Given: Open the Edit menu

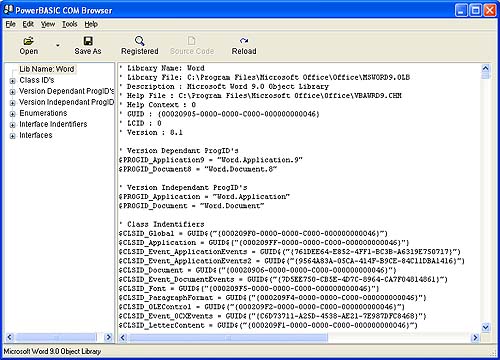Looking at the screenshot, I should coord(28,24).
